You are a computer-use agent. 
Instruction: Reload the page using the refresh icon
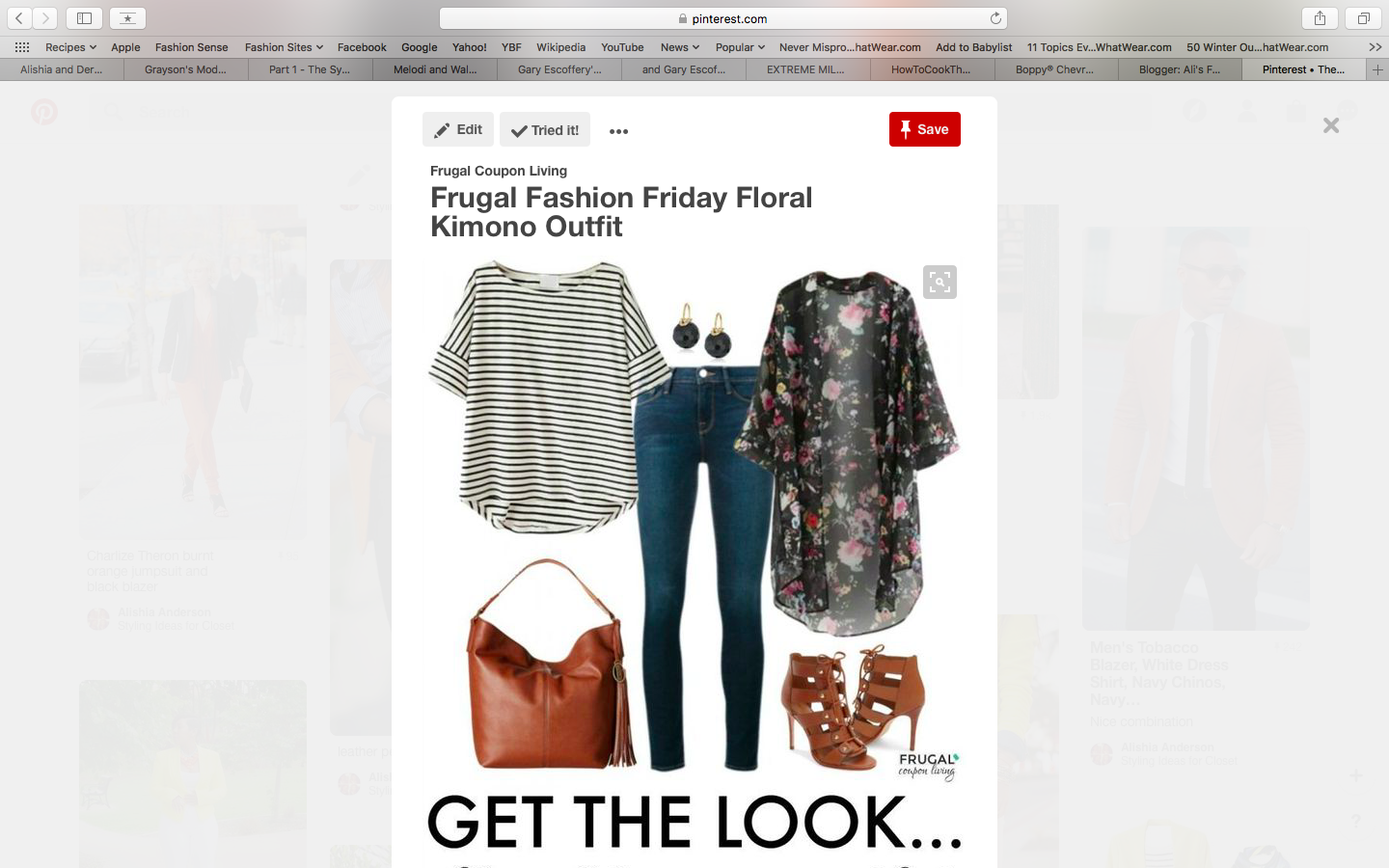[995, 18]
